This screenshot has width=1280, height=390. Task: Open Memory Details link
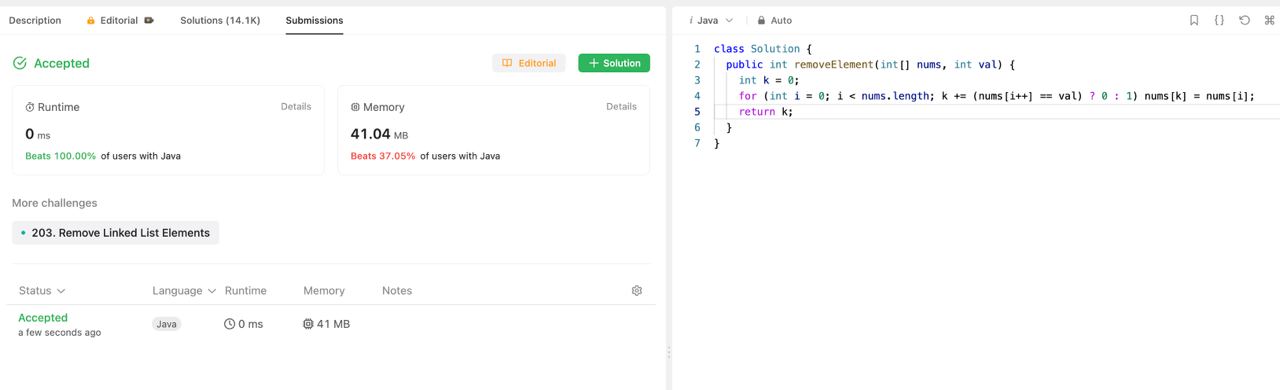[621, 106]
